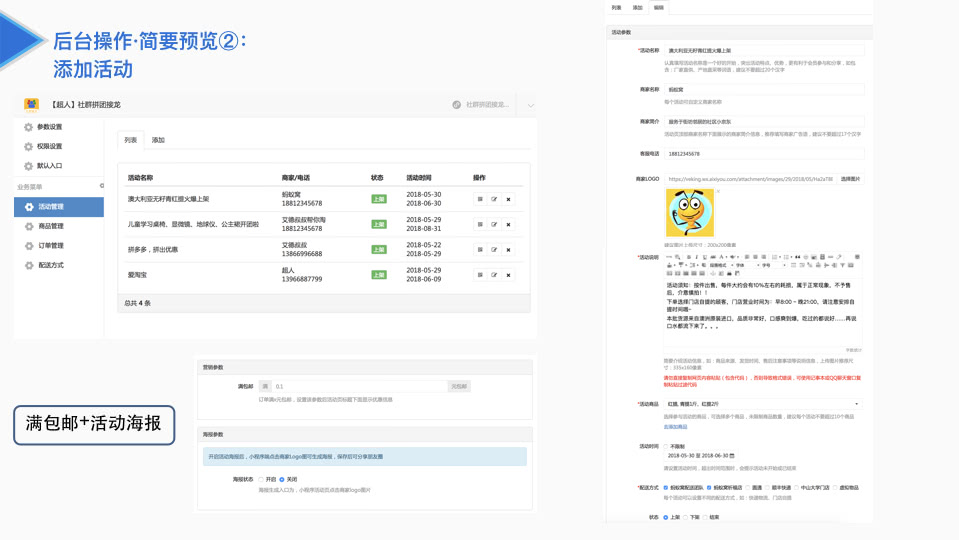Select the 开启 radio for 海报状态

tap(261, 479)
